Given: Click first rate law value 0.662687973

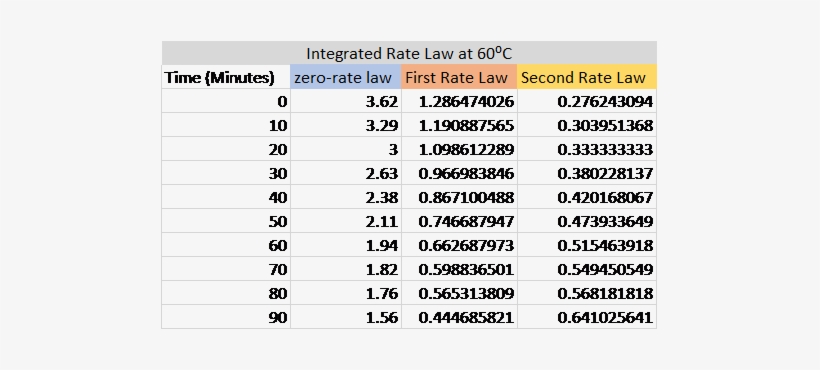Looking at the screenshot, I should click(459, 246).
